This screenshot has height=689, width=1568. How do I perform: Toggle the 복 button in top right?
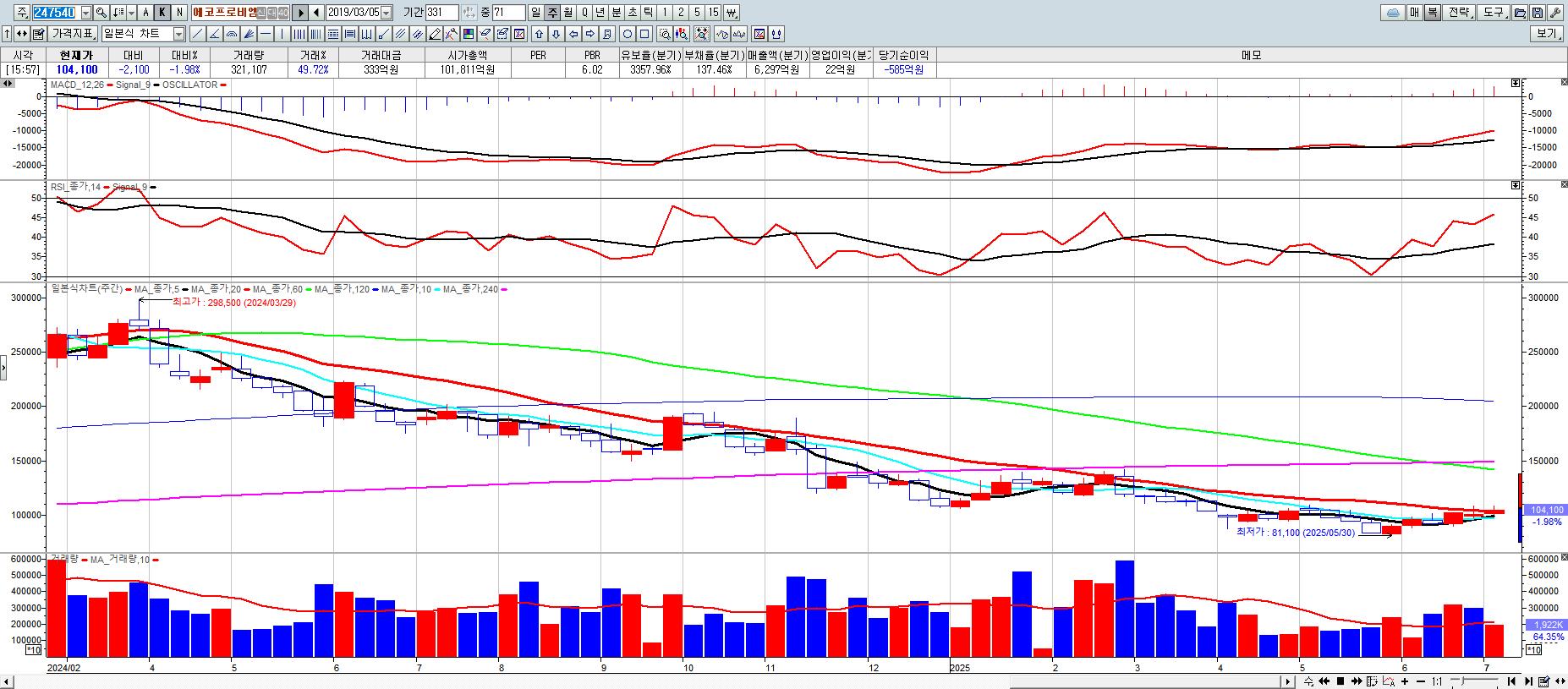click(x=1432, y=13)
